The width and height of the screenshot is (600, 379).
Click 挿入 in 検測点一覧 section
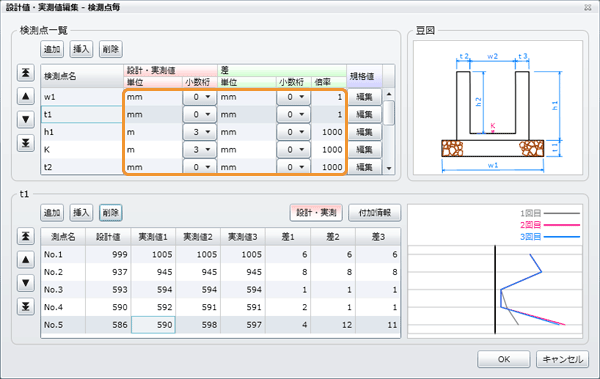(81, 49)
